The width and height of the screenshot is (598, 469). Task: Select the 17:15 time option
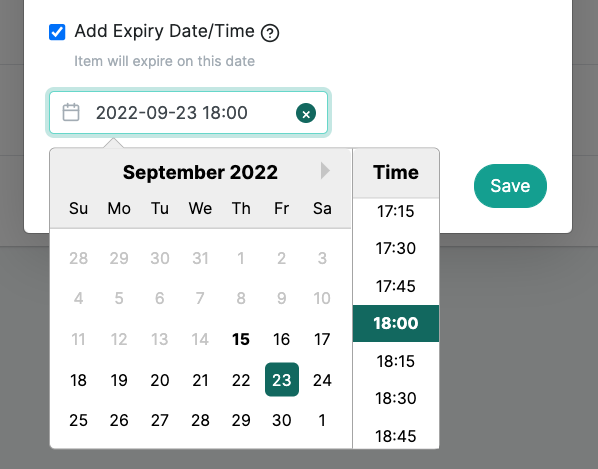coord(396,211)
